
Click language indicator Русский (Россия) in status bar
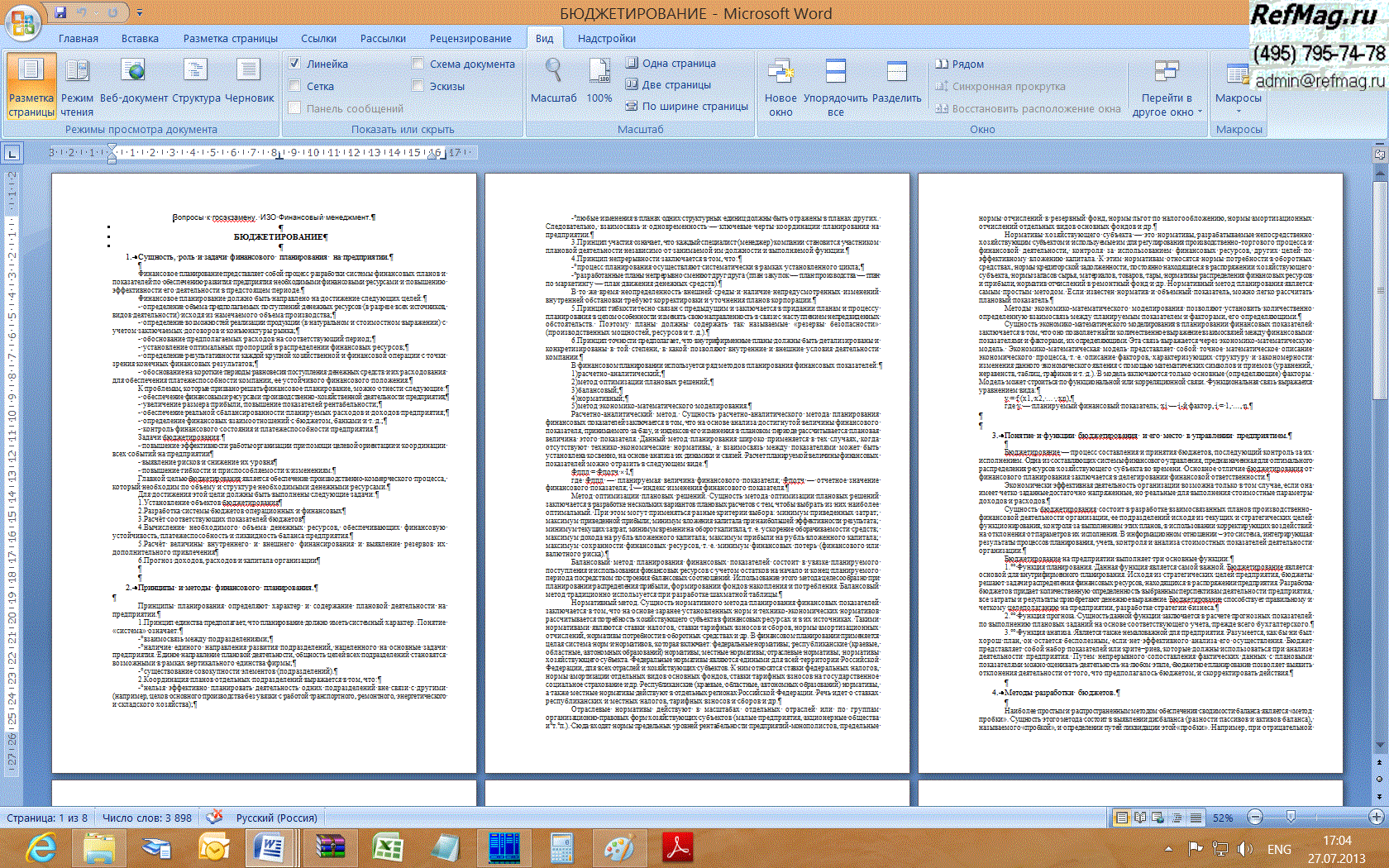click(x=276, y=818)
